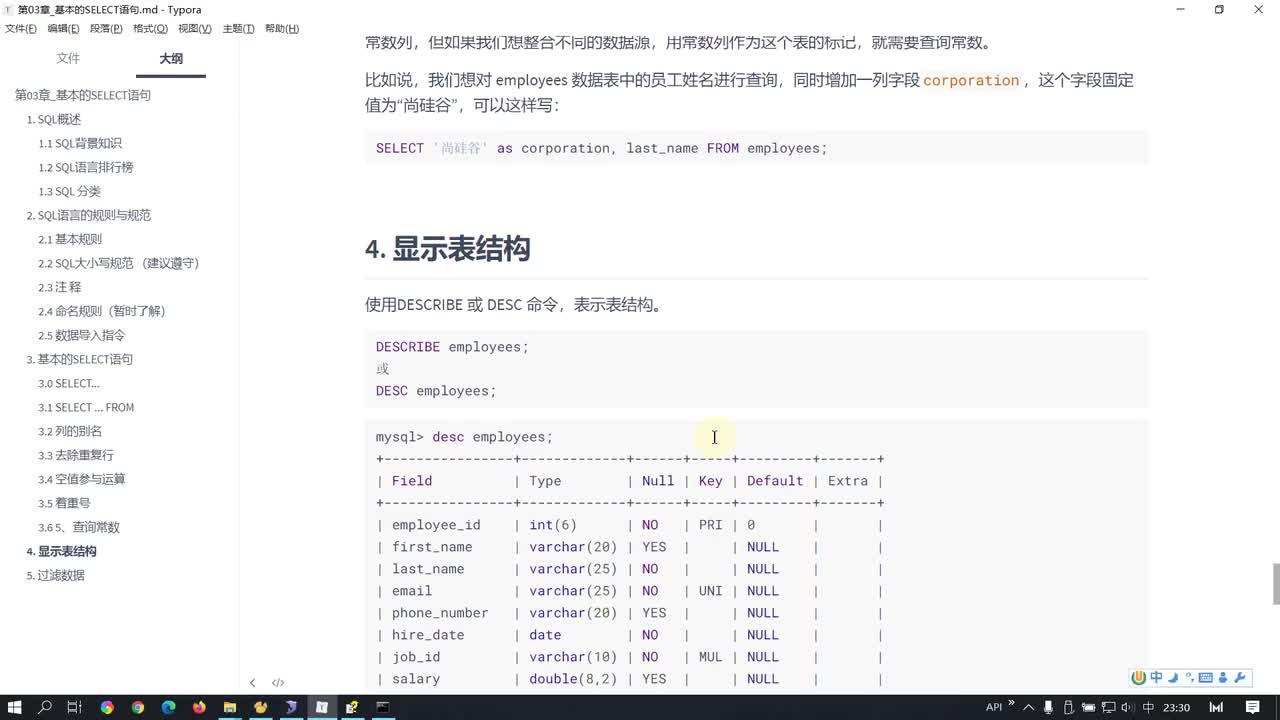Jump to outline item 3.6 5、查询常数
1280x720 pixels.
click(79, 527)
